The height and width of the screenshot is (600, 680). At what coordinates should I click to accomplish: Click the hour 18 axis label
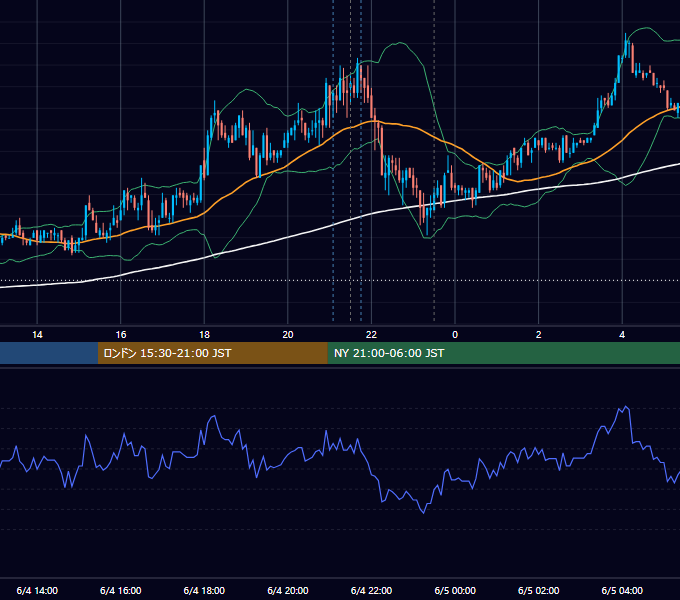[x=204, y=335]
